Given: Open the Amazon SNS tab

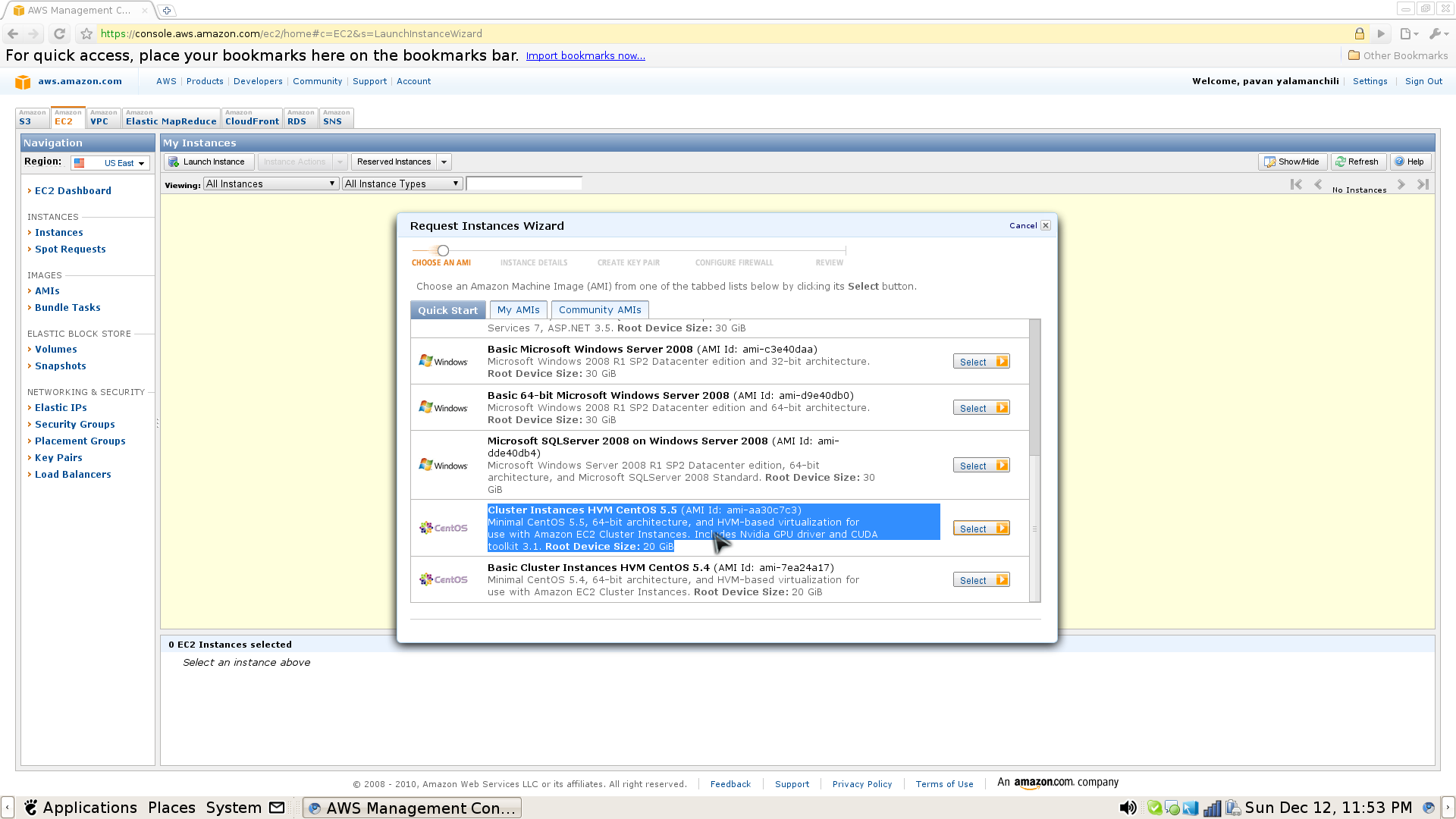Looking at the screenshot, I should click(x=337, y=118).
